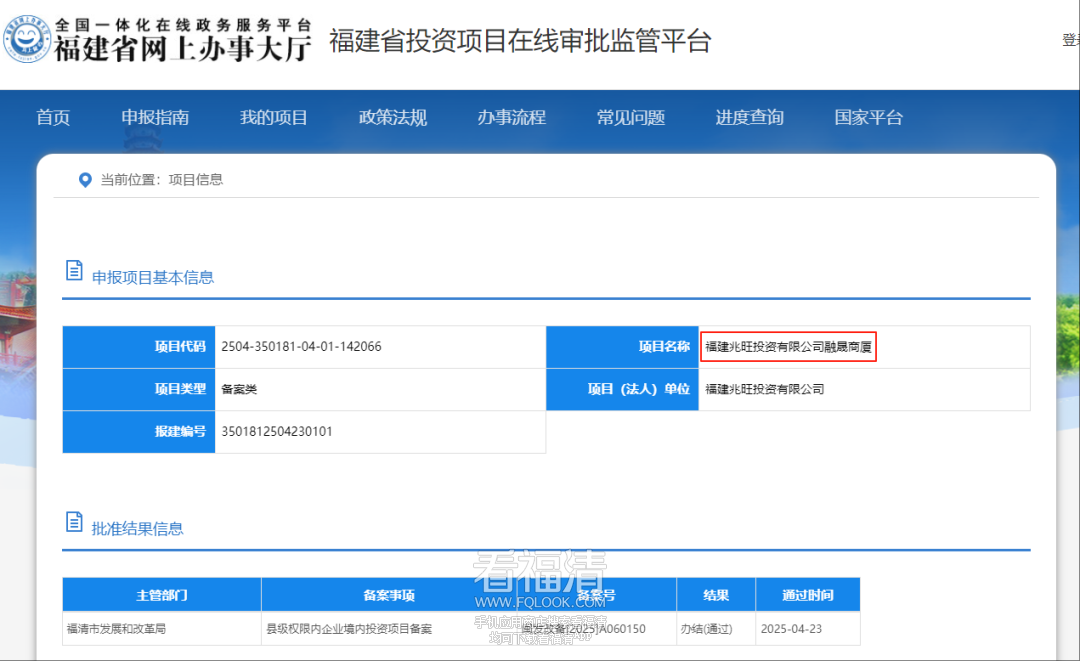Click the 结果 column header
Image resolution: width=1080 pixels, height=661 pixels.
coord(716,595)
